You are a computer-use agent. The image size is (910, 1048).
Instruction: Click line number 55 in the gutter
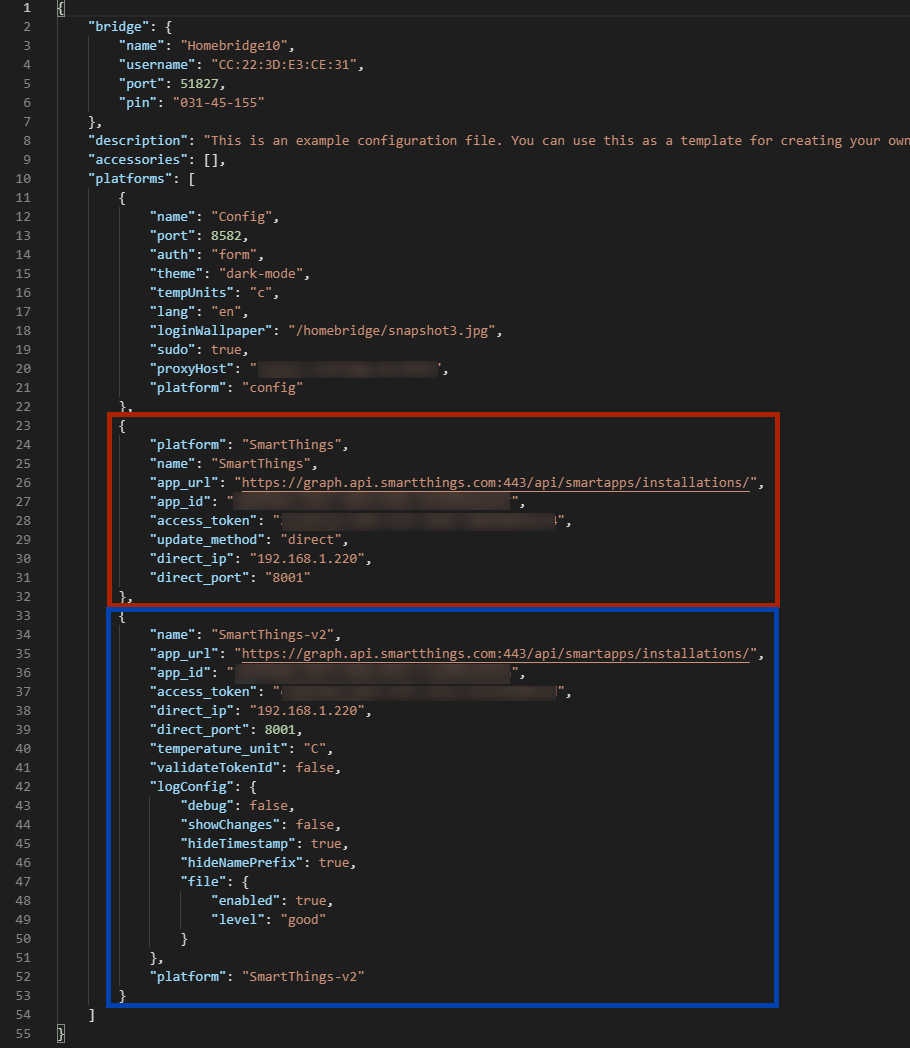(x=23, y=1033)
